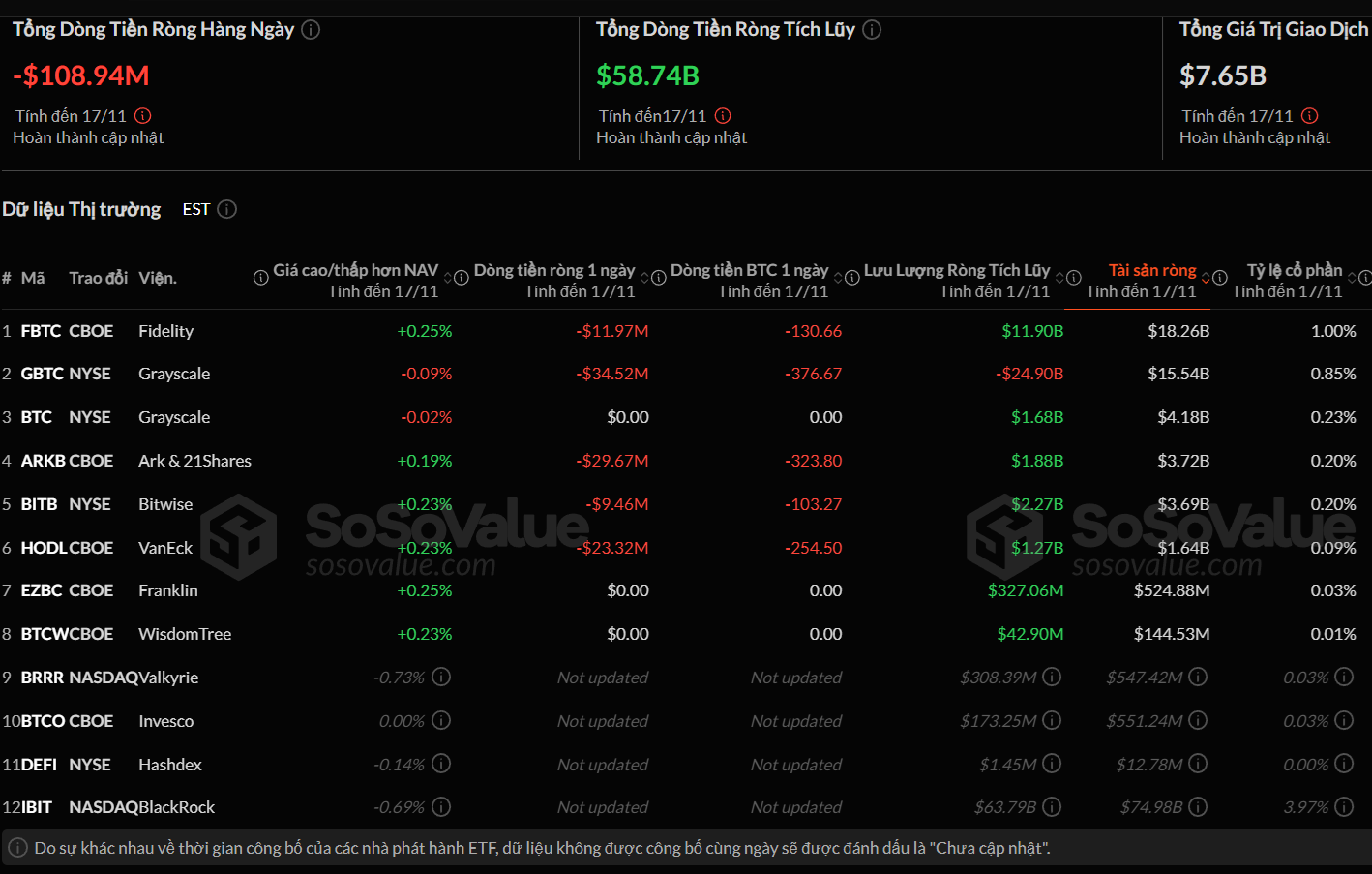This screenshot has width=1372, height=874.
Task: Select the Tài sản ròng column header
Action: pos(1151,271)
